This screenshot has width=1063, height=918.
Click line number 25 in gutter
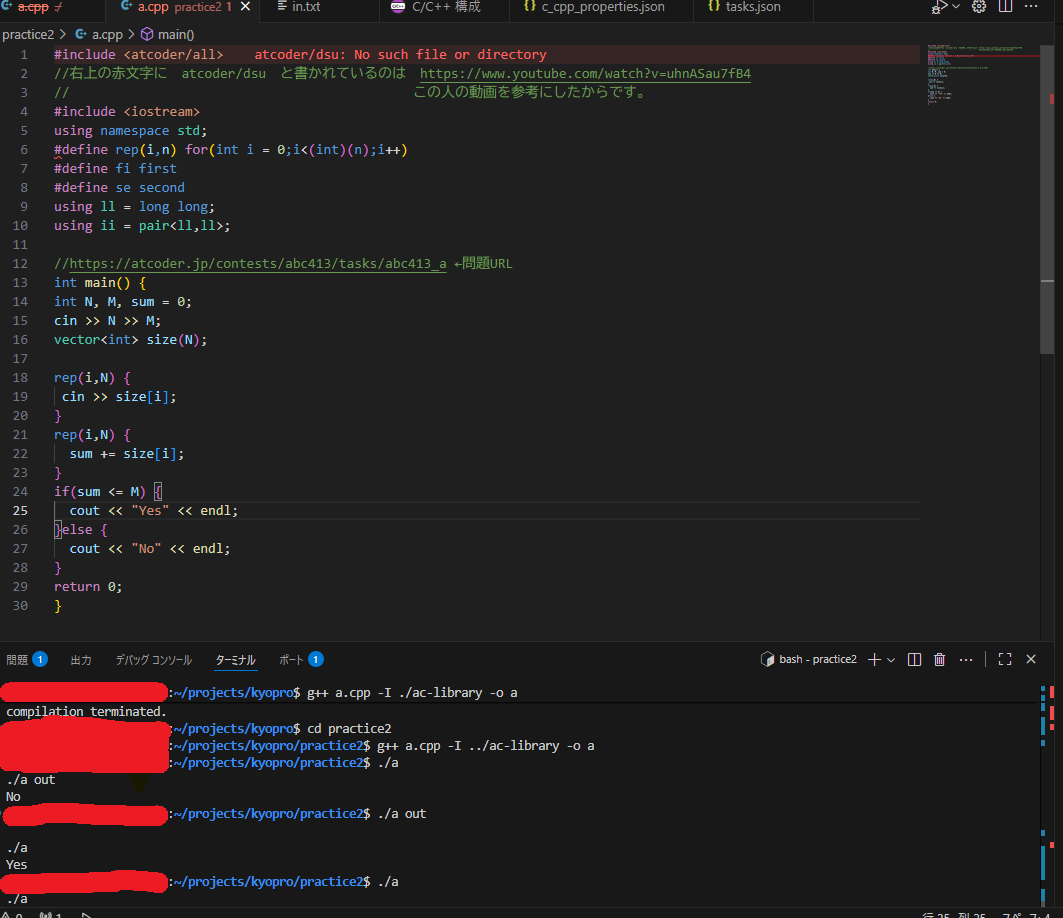20,511
